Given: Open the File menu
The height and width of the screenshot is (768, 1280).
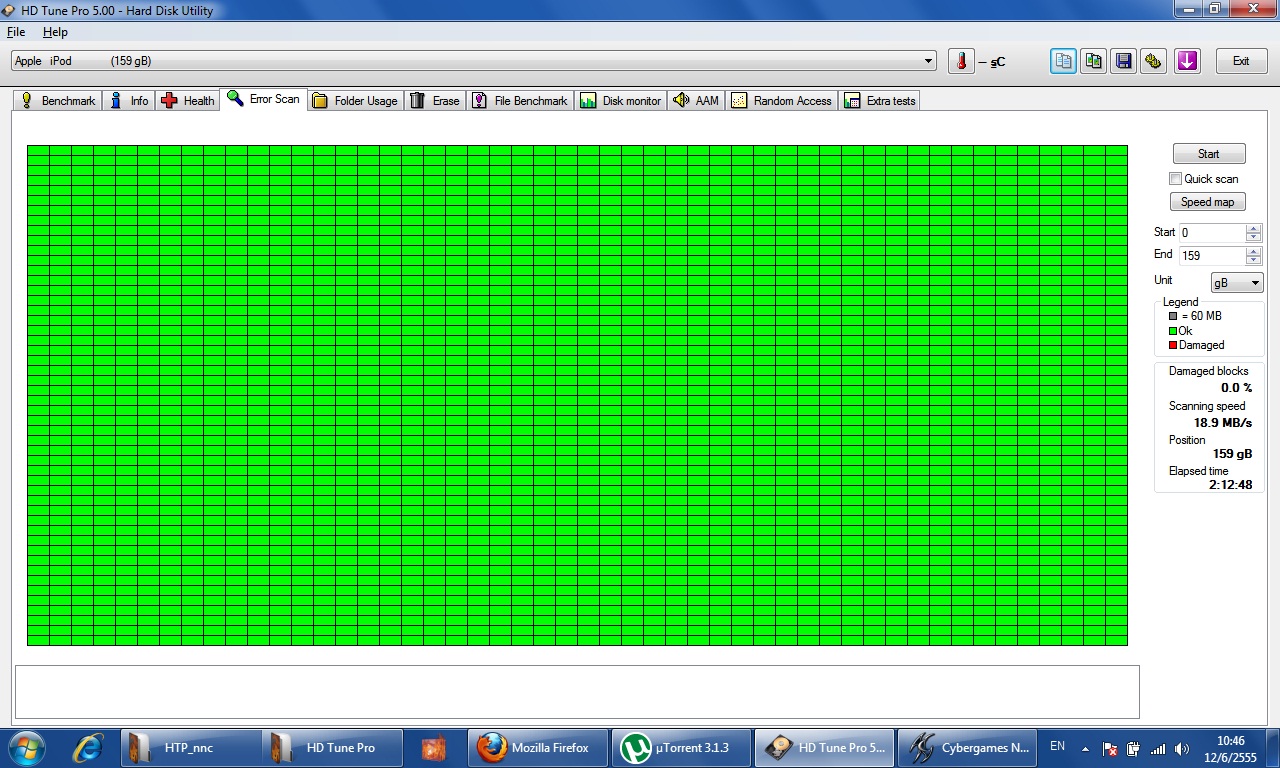Looking at the screenshot, I should 16,32.
